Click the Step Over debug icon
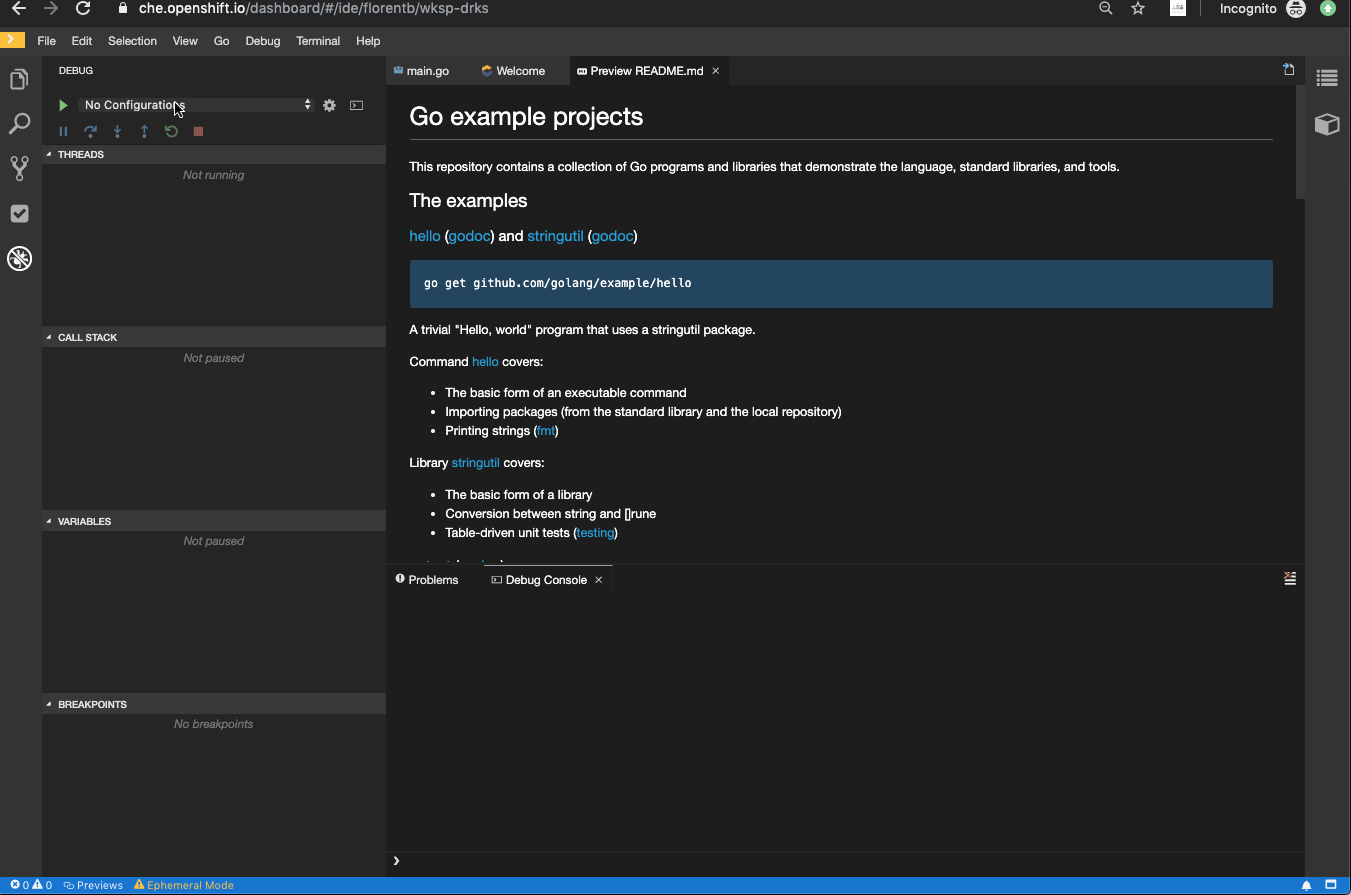 pyautogui.click(x=90, y=131)
